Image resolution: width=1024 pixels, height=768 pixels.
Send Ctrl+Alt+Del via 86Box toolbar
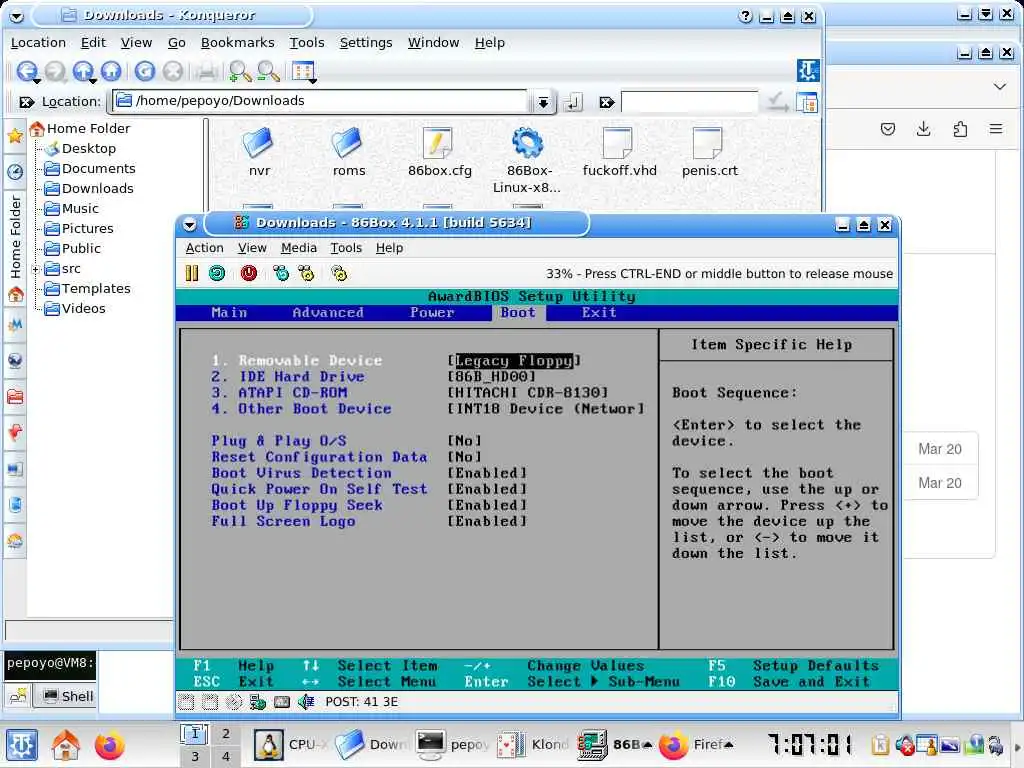point(281,273)
